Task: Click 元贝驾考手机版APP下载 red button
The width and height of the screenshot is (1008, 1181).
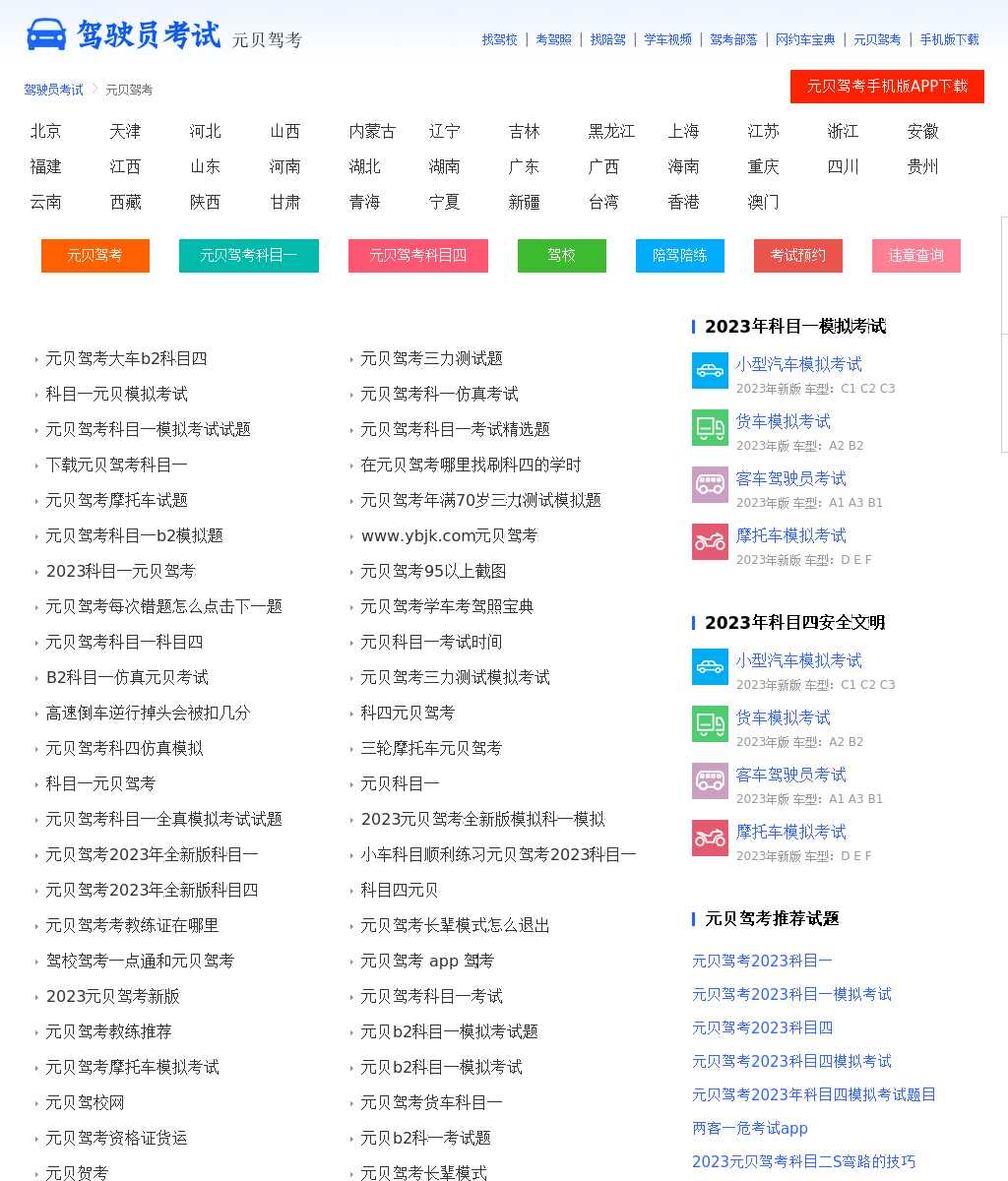Action: [x=887, y=87]
